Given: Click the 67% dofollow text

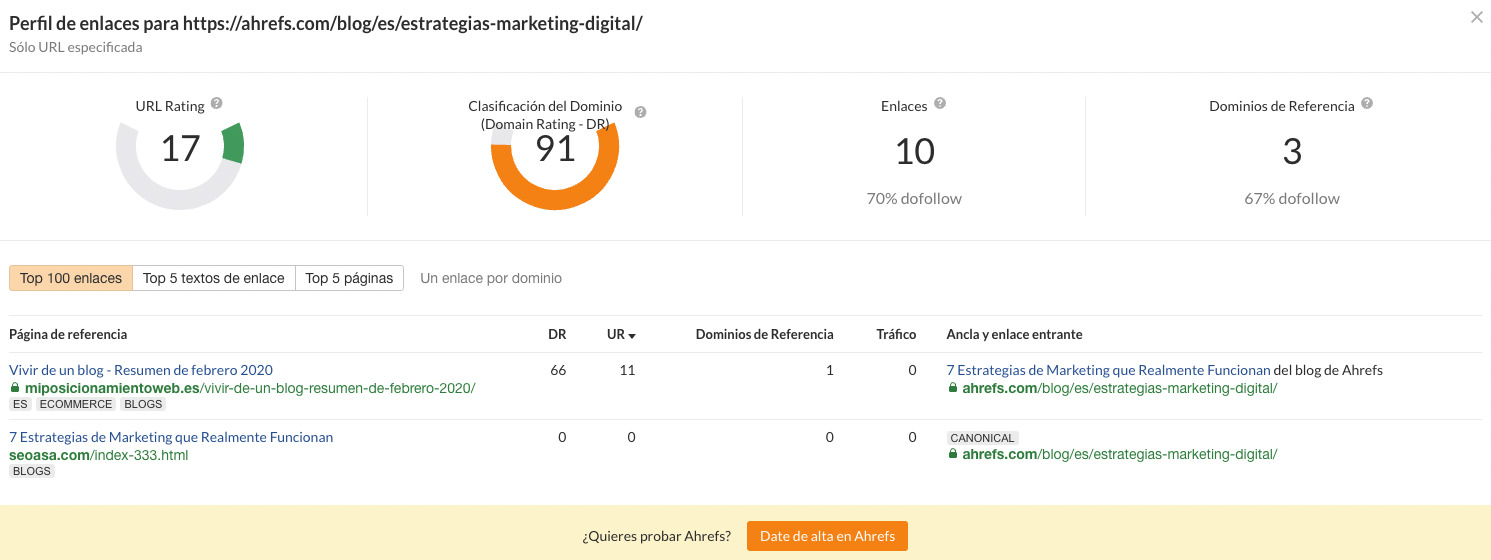Looking at the screenshot, I should pos(1292,198).
